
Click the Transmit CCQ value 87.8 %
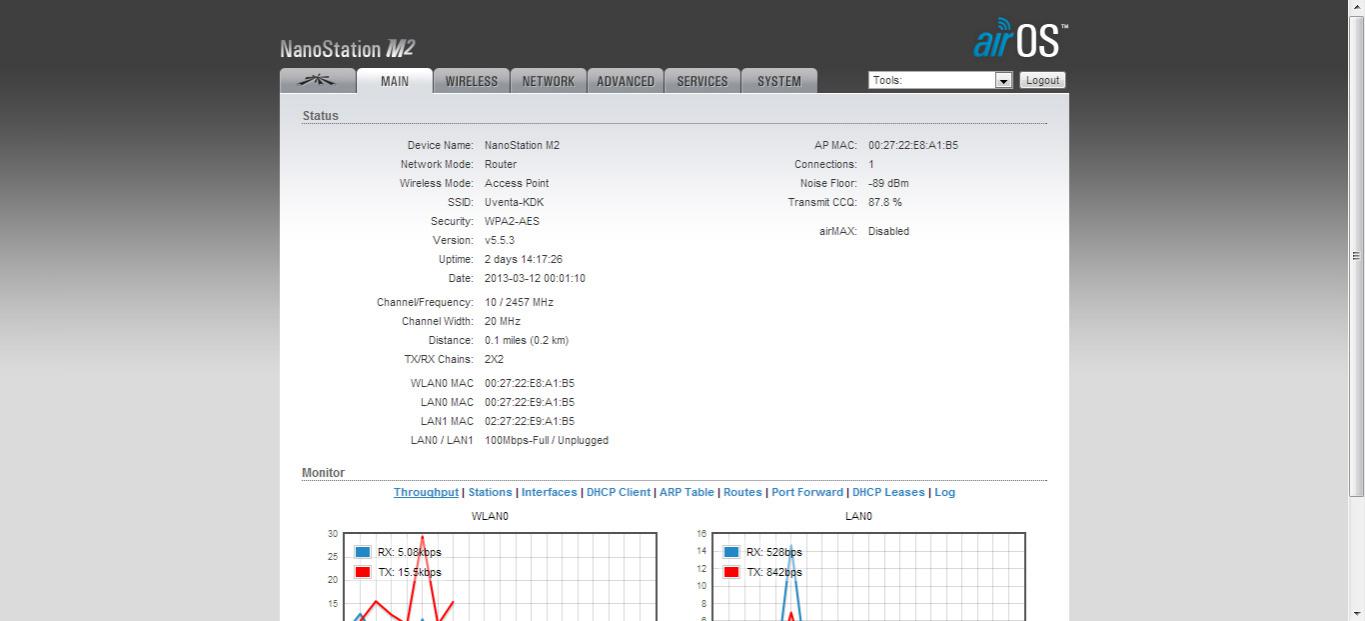885,202
